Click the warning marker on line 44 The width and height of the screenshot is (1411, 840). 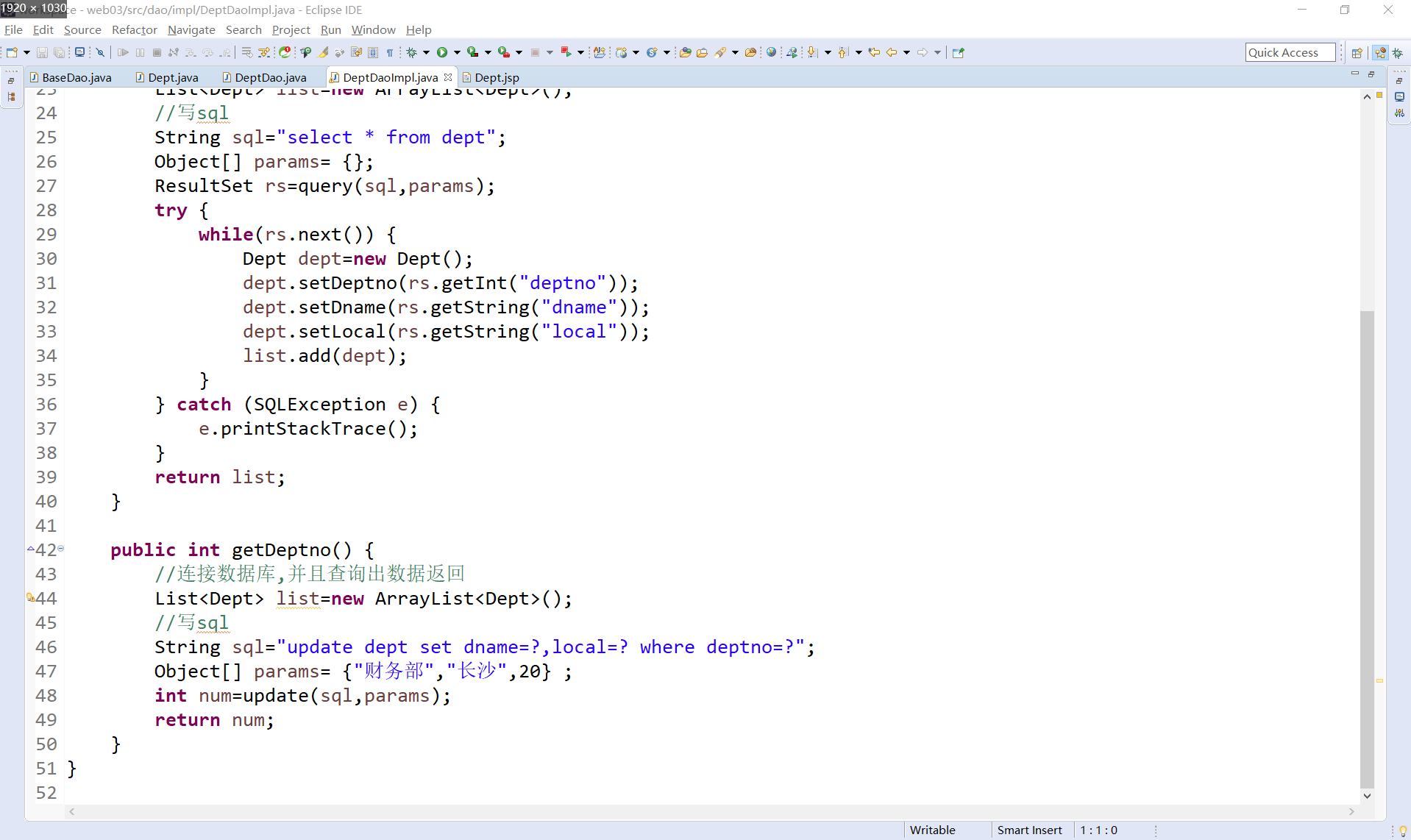tap(31, 598)
